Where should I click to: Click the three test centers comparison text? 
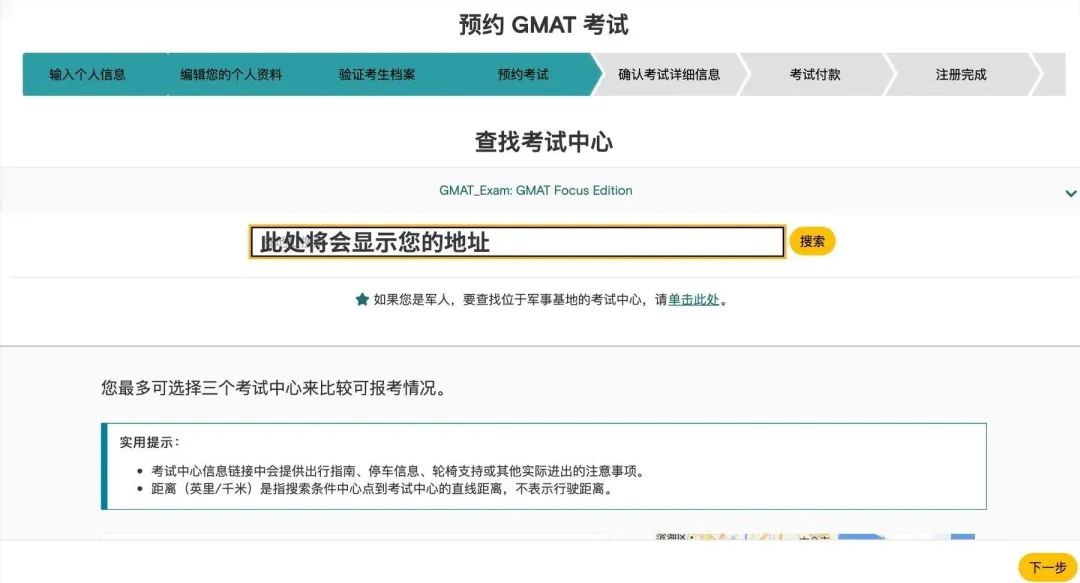[x=274, y=388]
